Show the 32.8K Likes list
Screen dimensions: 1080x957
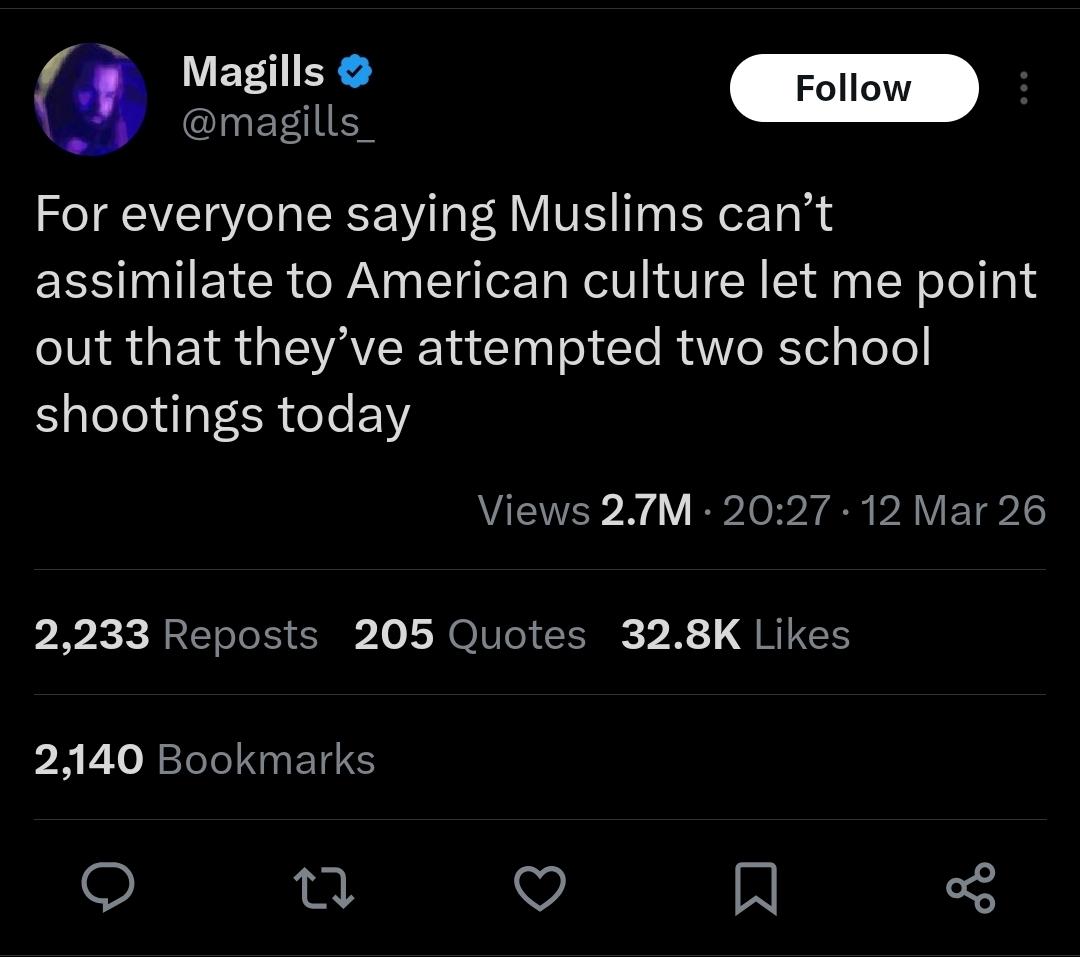(x=735, y=635)
